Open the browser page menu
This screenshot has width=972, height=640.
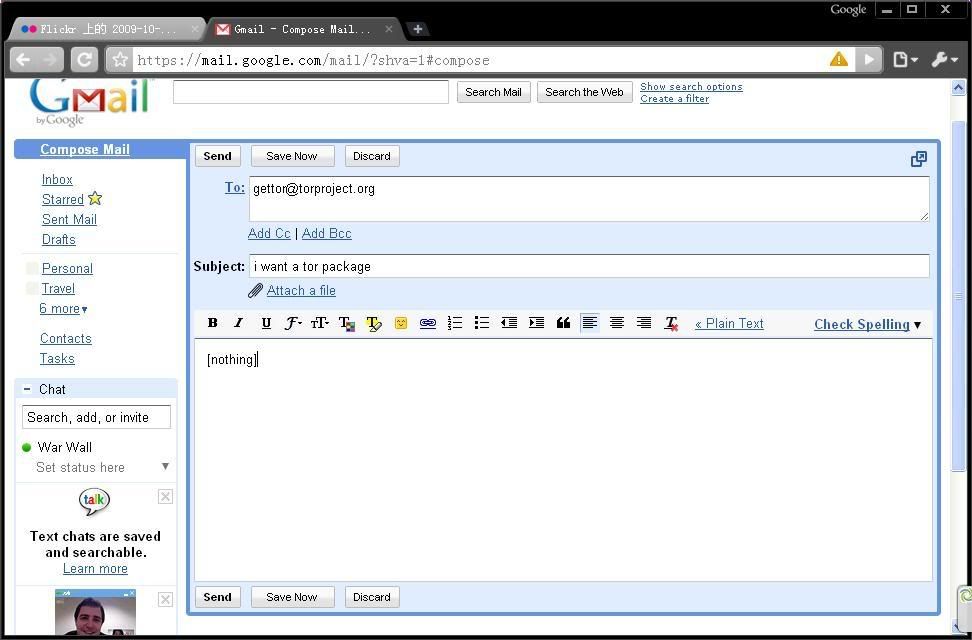coord(905,60)
